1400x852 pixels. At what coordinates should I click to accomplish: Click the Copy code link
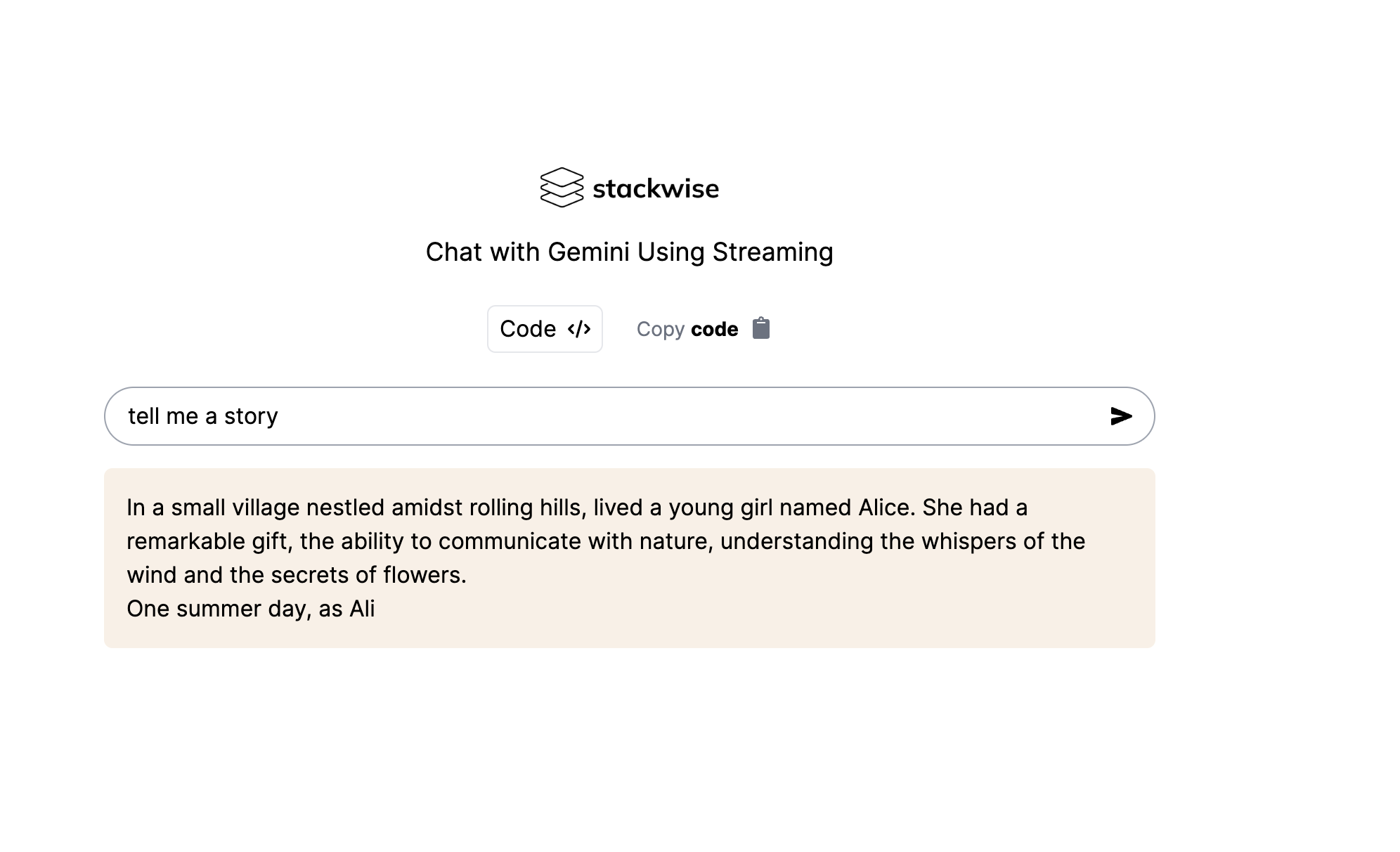(x=703, y=329)
